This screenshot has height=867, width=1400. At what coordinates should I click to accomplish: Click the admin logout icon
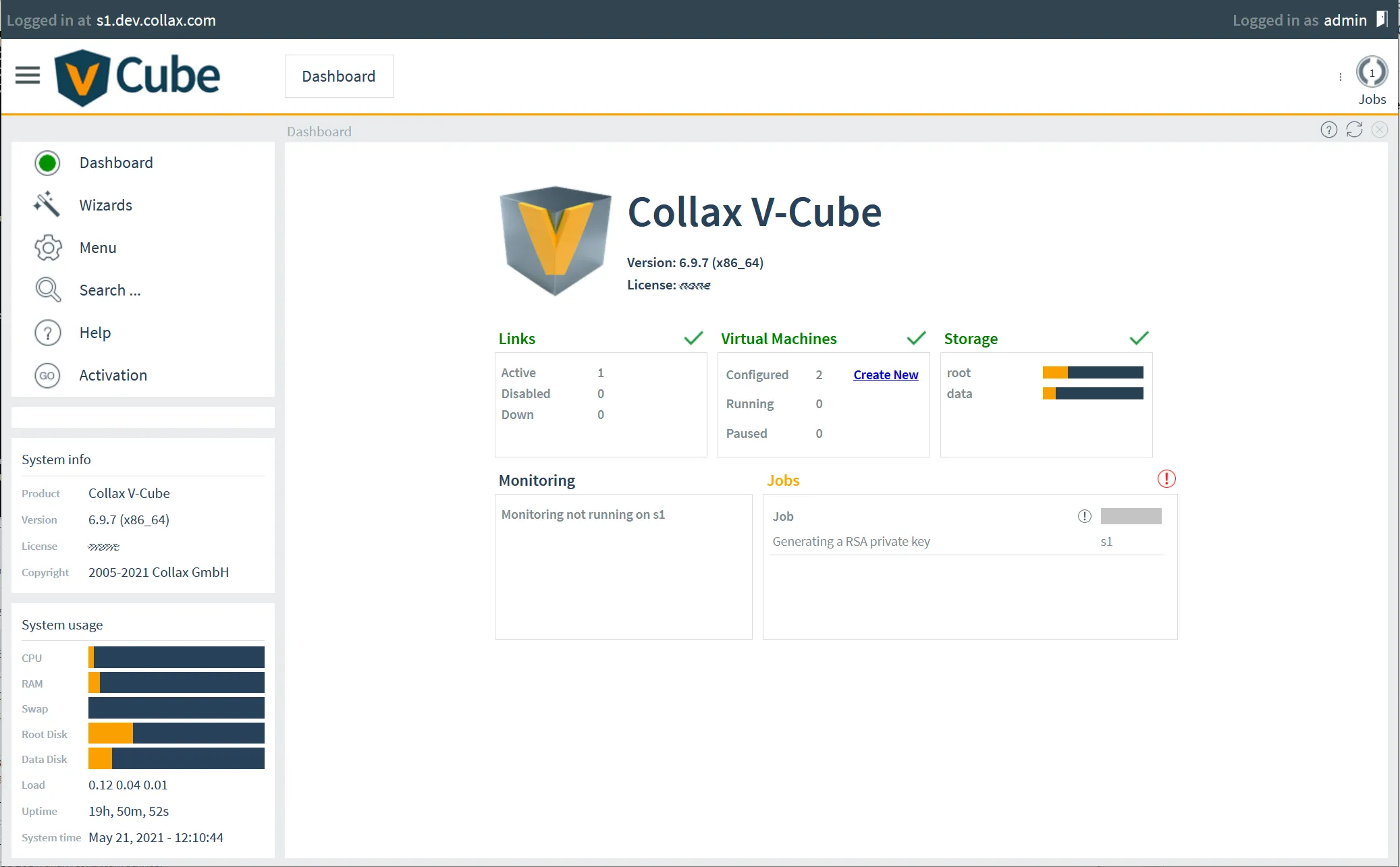click(x=1381, y=20)
